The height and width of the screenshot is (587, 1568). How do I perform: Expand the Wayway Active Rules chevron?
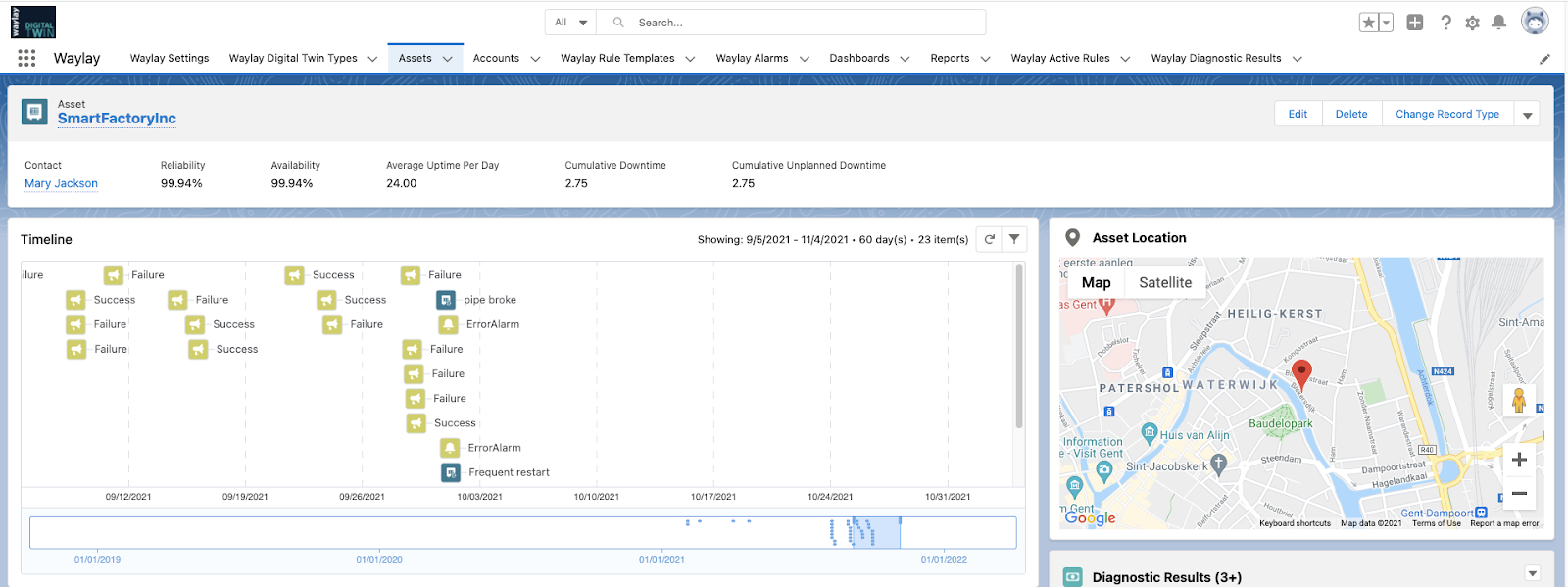(1125, 59)
